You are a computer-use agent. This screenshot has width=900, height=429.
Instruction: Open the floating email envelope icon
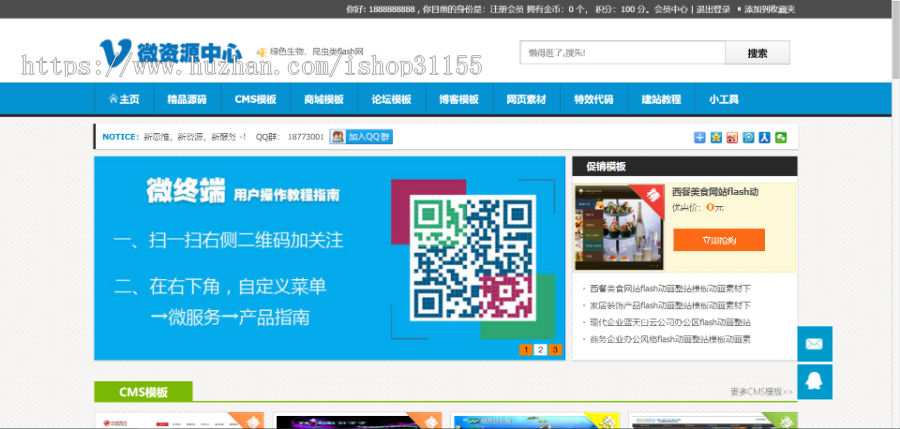tap(814, 343)
